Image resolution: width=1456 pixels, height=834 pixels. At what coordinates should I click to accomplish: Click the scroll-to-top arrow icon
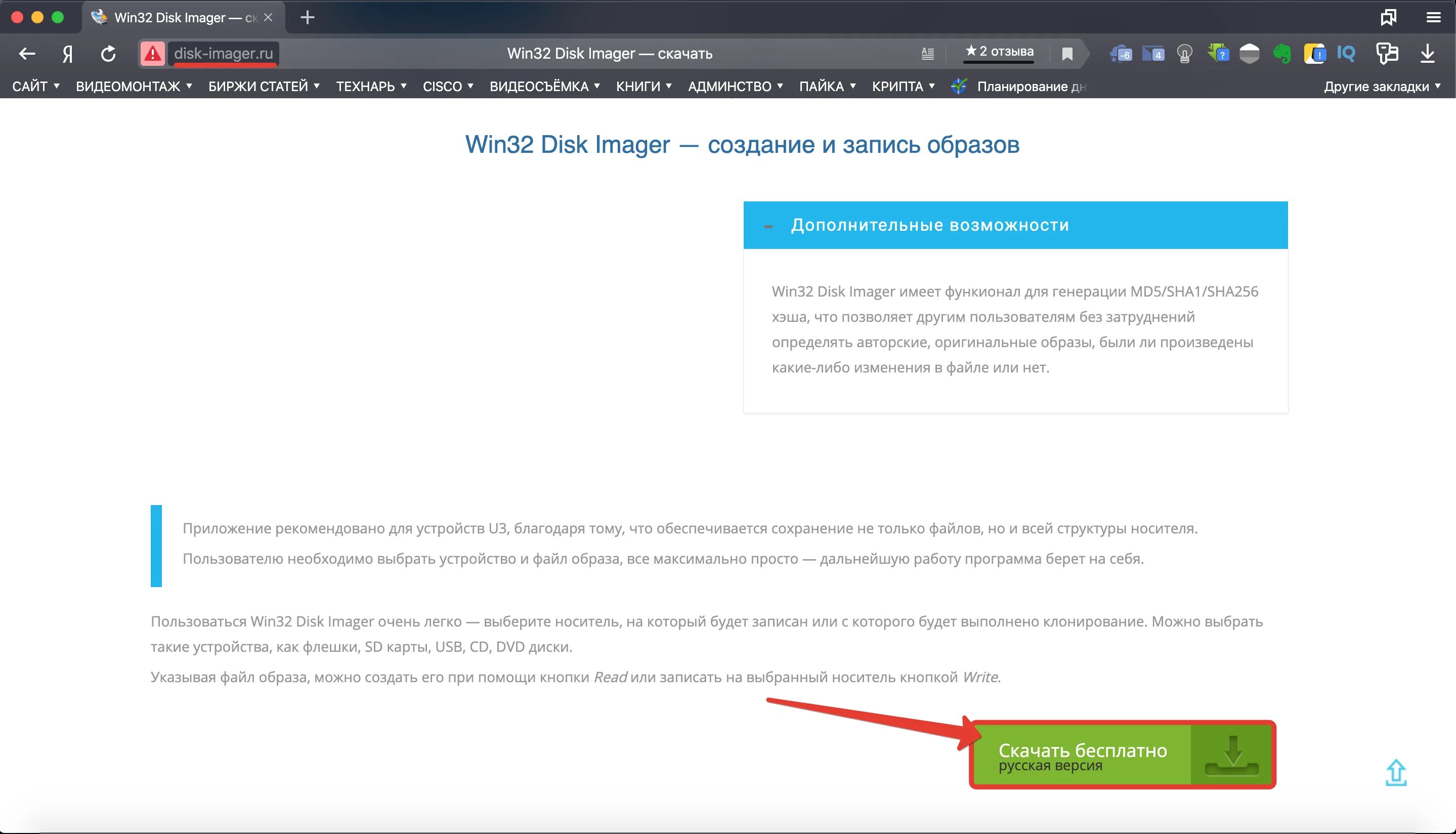[1396, 773]
